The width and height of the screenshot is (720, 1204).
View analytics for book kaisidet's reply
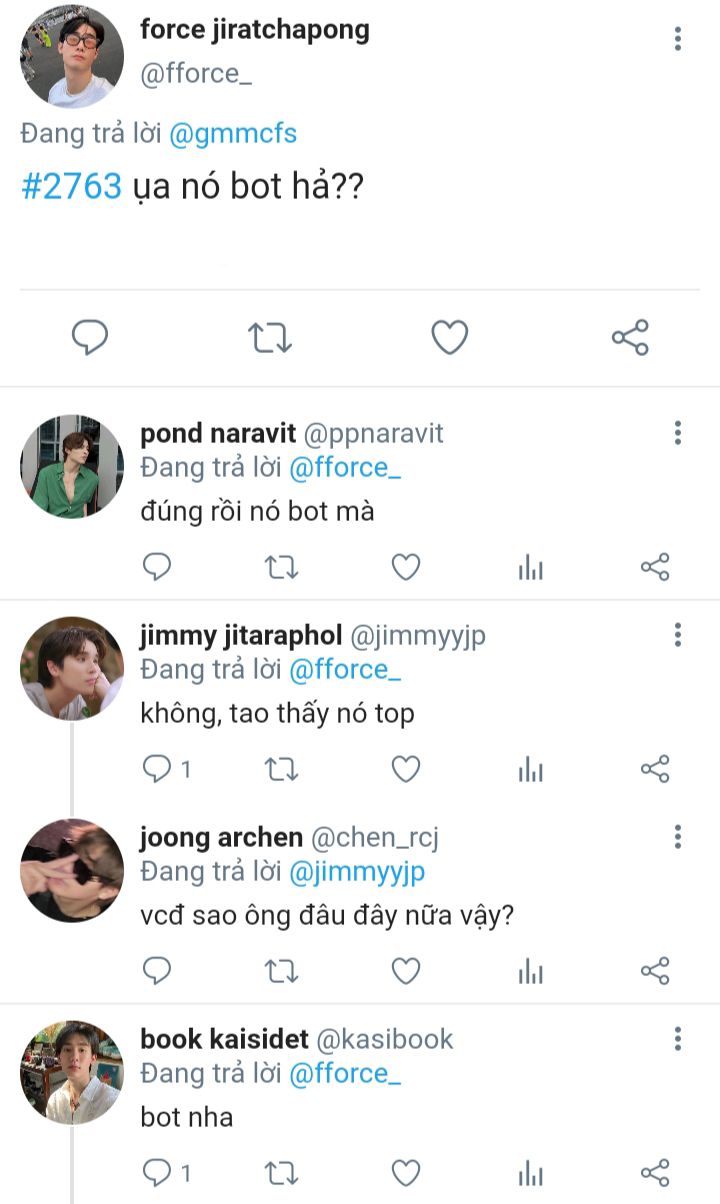tap(531, 1172)
